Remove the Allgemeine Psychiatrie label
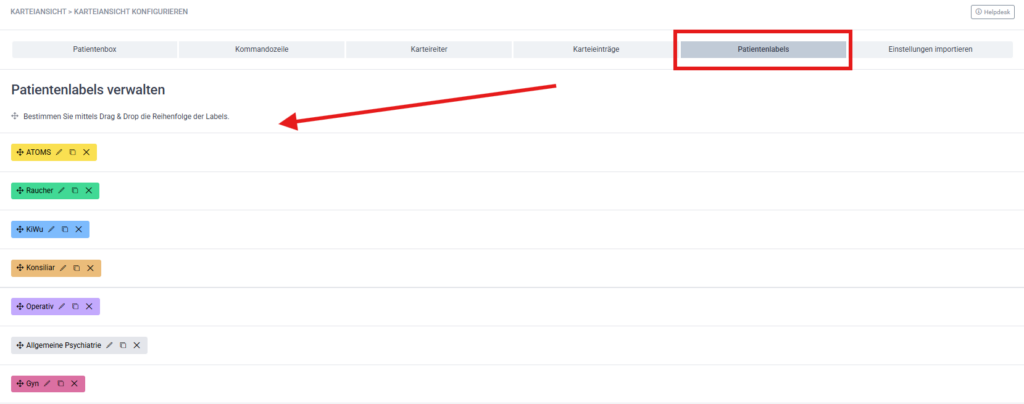The image size is (1024, 404). click(136, 345)
